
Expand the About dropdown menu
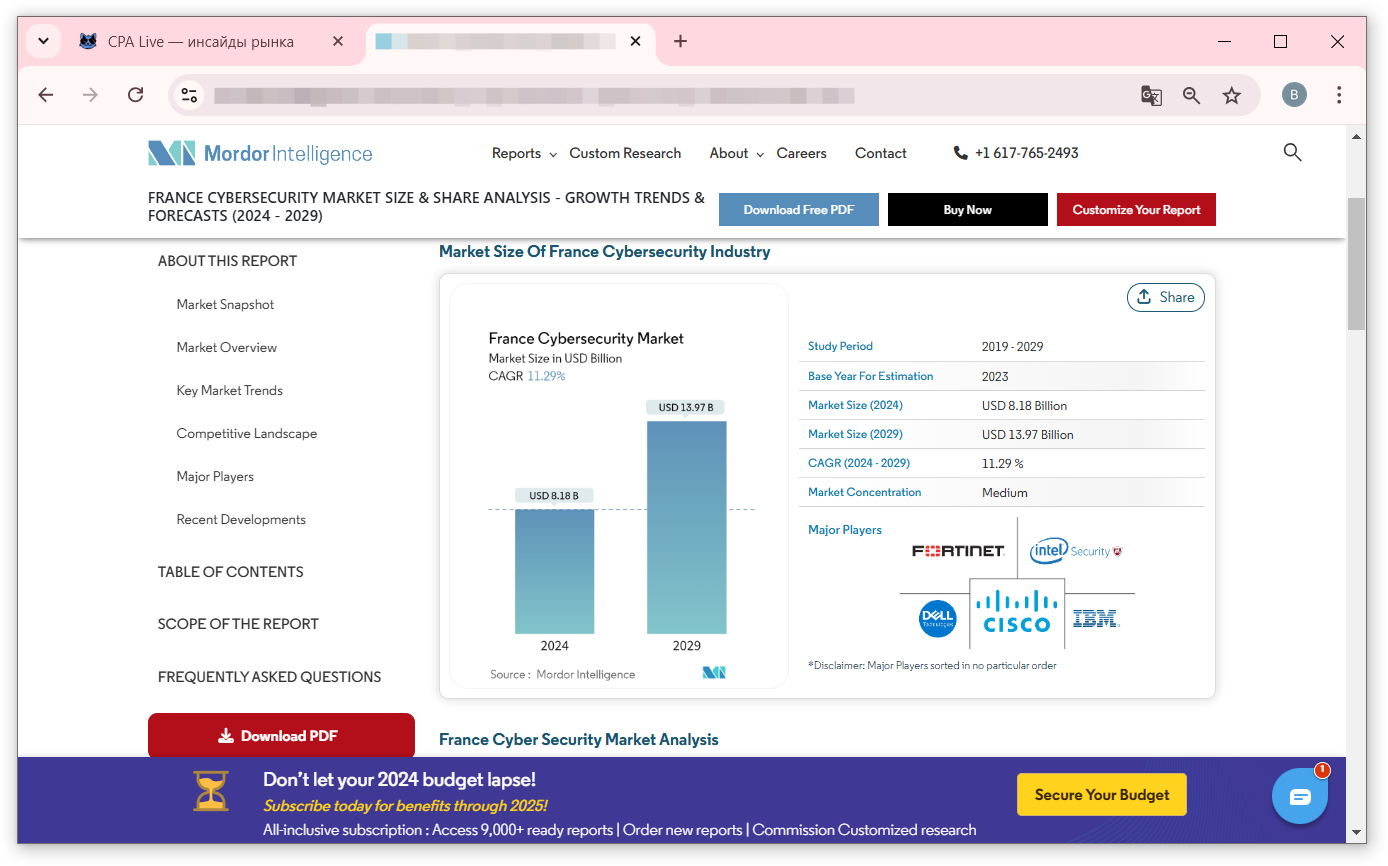(x=736, y=153)
